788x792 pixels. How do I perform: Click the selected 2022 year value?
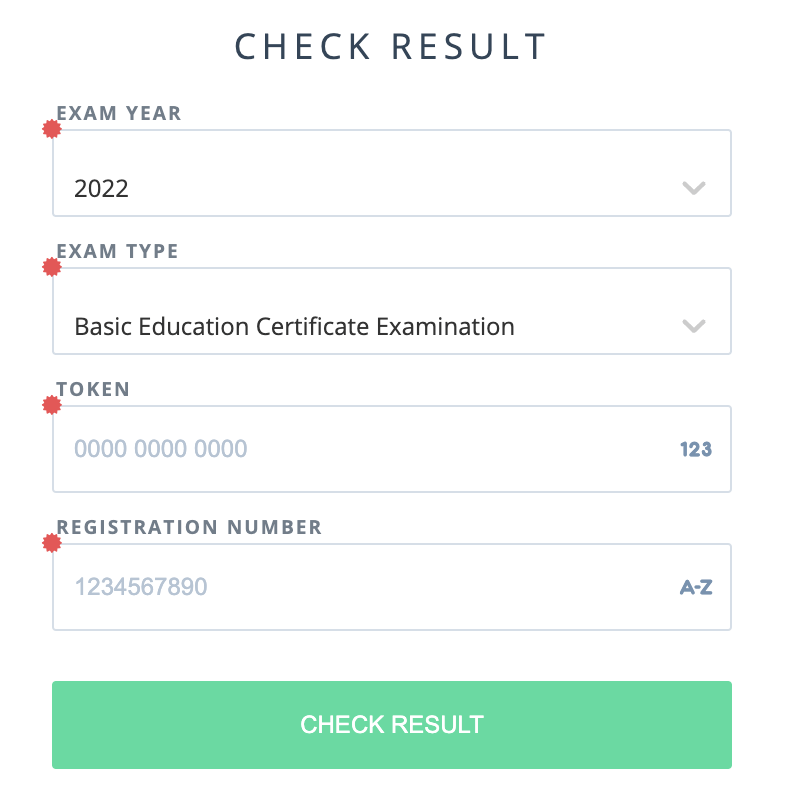(101, 188)
